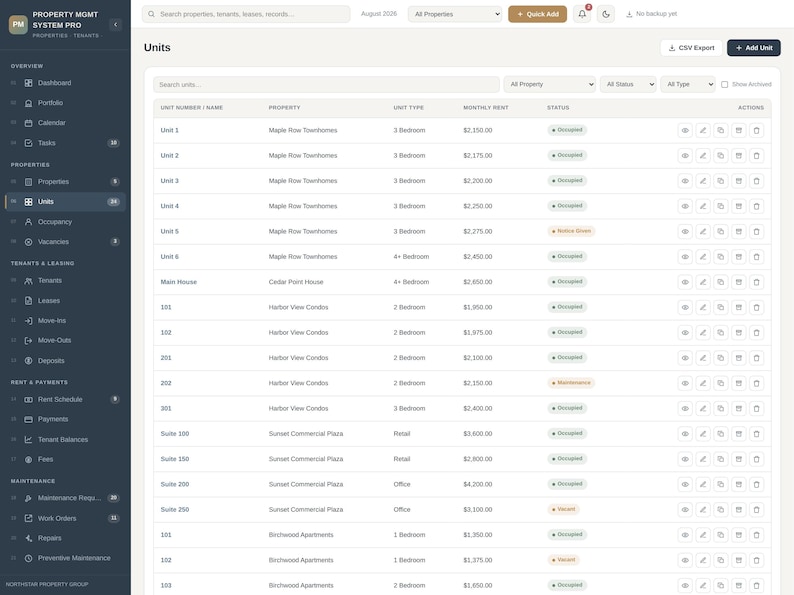
Task: Export units with CSV Export
Action: 691,48
